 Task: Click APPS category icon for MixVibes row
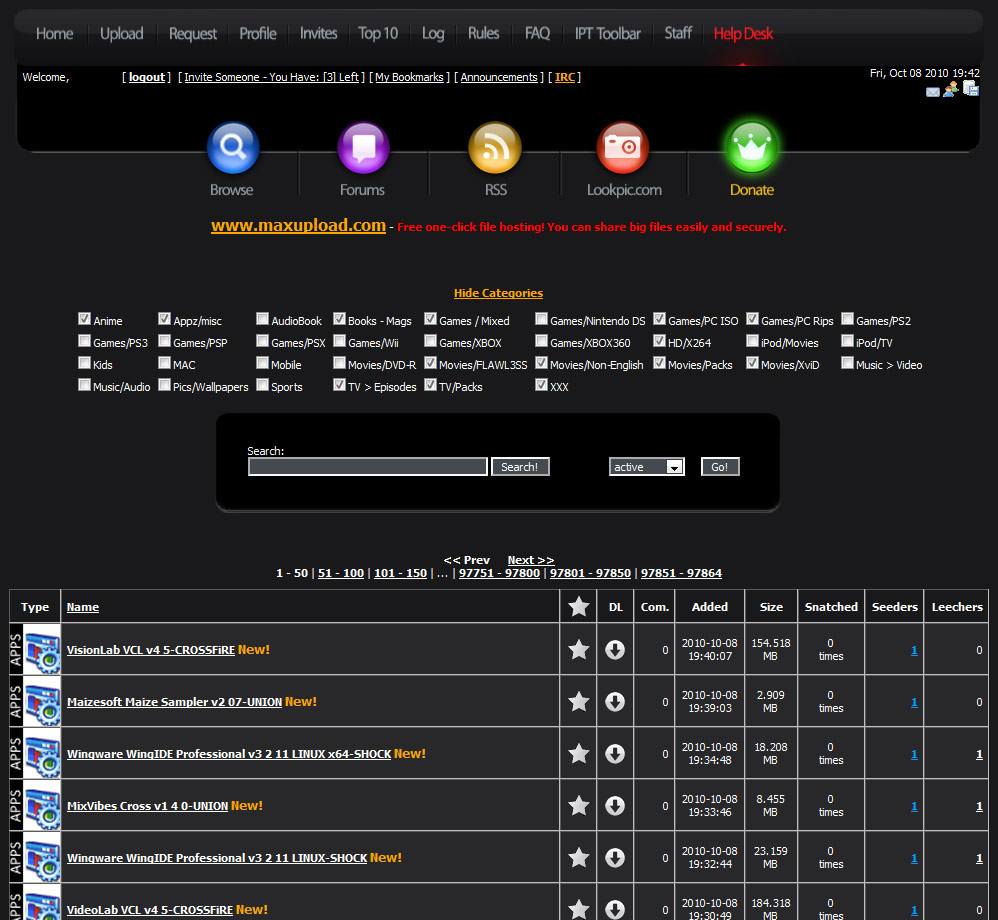[x=35, y=805]
